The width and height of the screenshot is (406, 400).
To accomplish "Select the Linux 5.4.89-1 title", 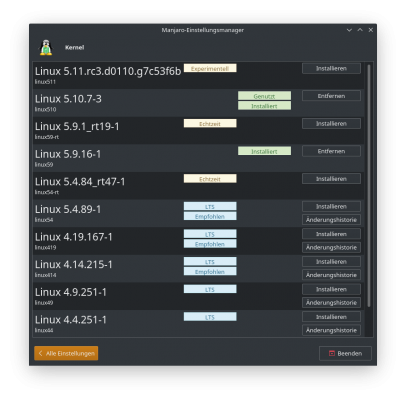I will point(68,210).
